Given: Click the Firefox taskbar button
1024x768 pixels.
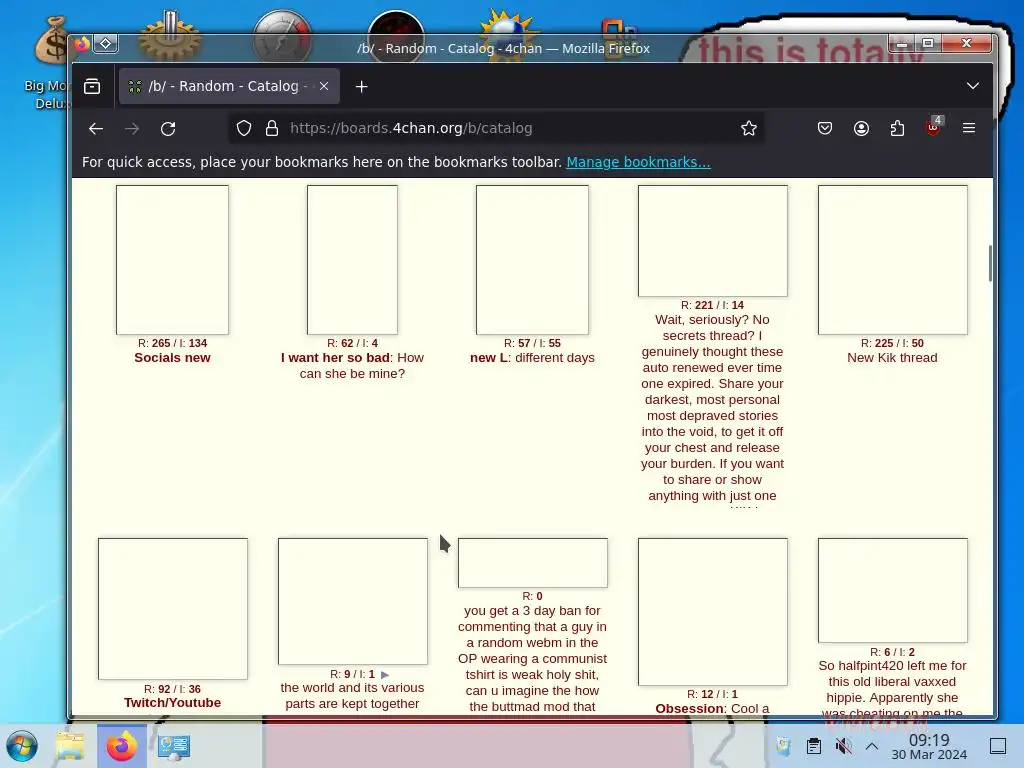Looking at the screenshot, I should coord(121,746).
